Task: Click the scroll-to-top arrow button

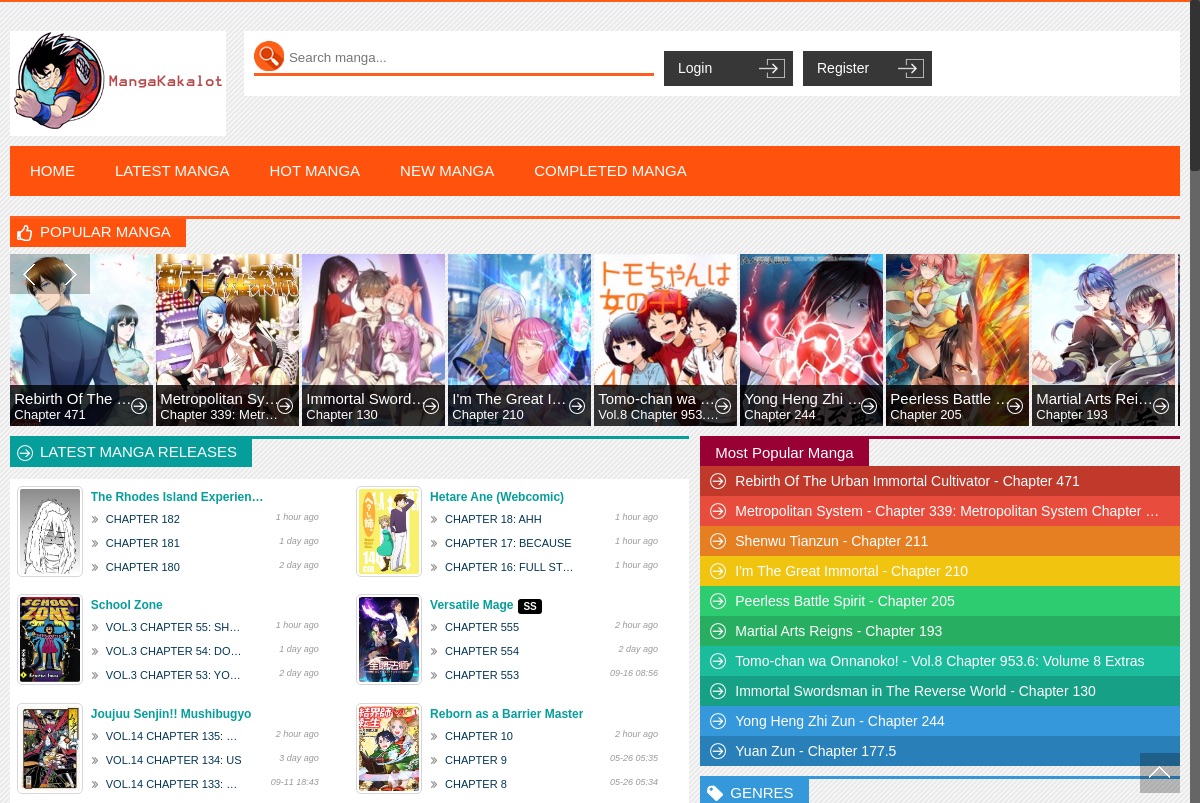Action: [1160, 773]
